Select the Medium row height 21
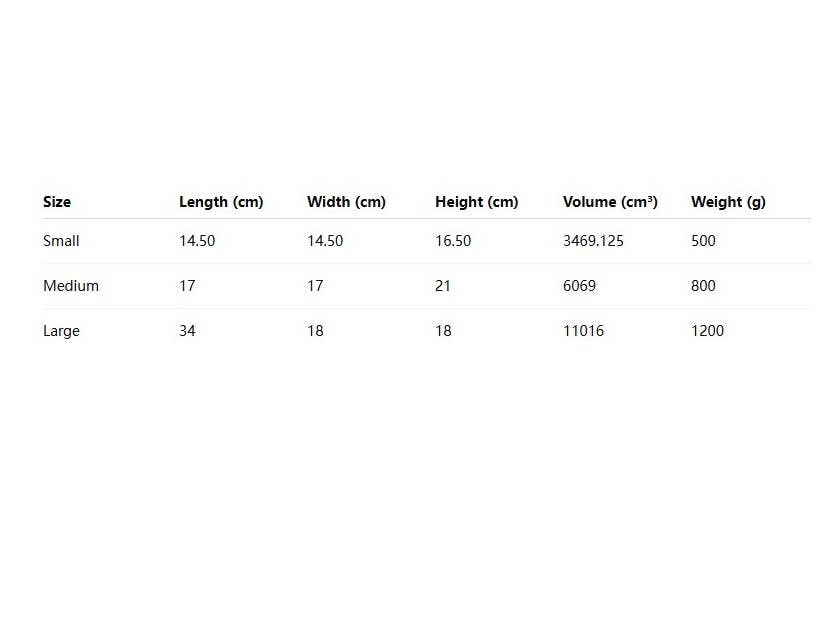This screenshot has width=827, height=617. pos(443,286)
